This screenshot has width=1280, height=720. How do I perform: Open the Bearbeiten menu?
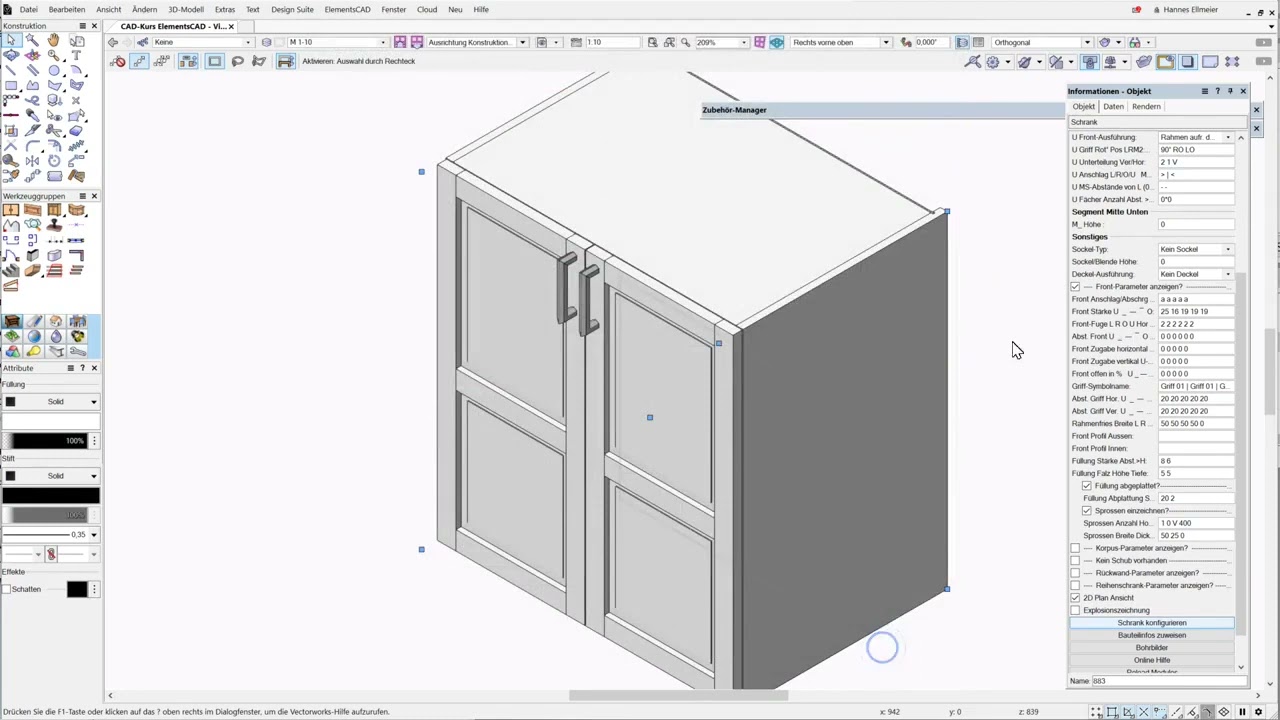tap(67, 9)
